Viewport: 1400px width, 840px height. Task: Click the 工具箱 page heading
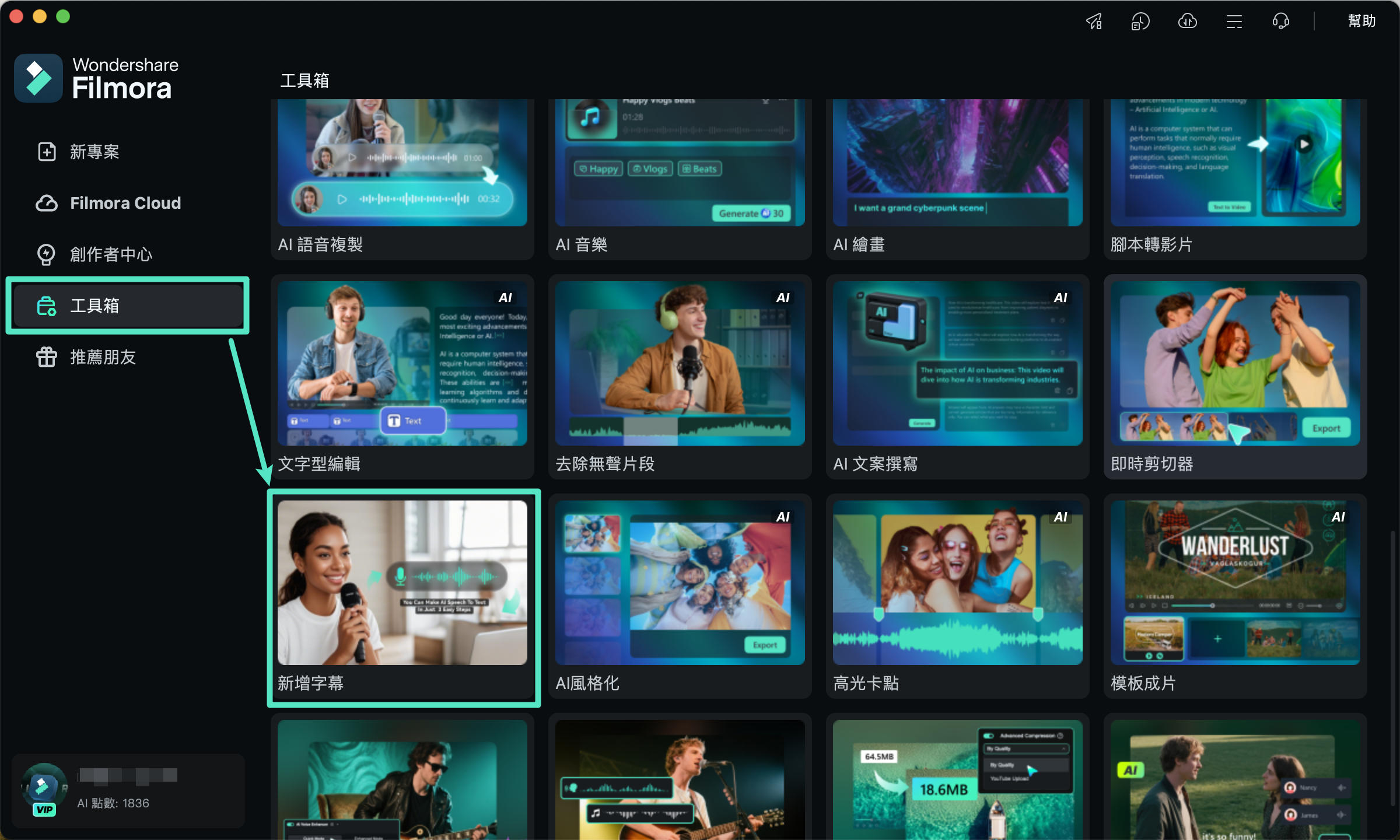click(304, 80)
